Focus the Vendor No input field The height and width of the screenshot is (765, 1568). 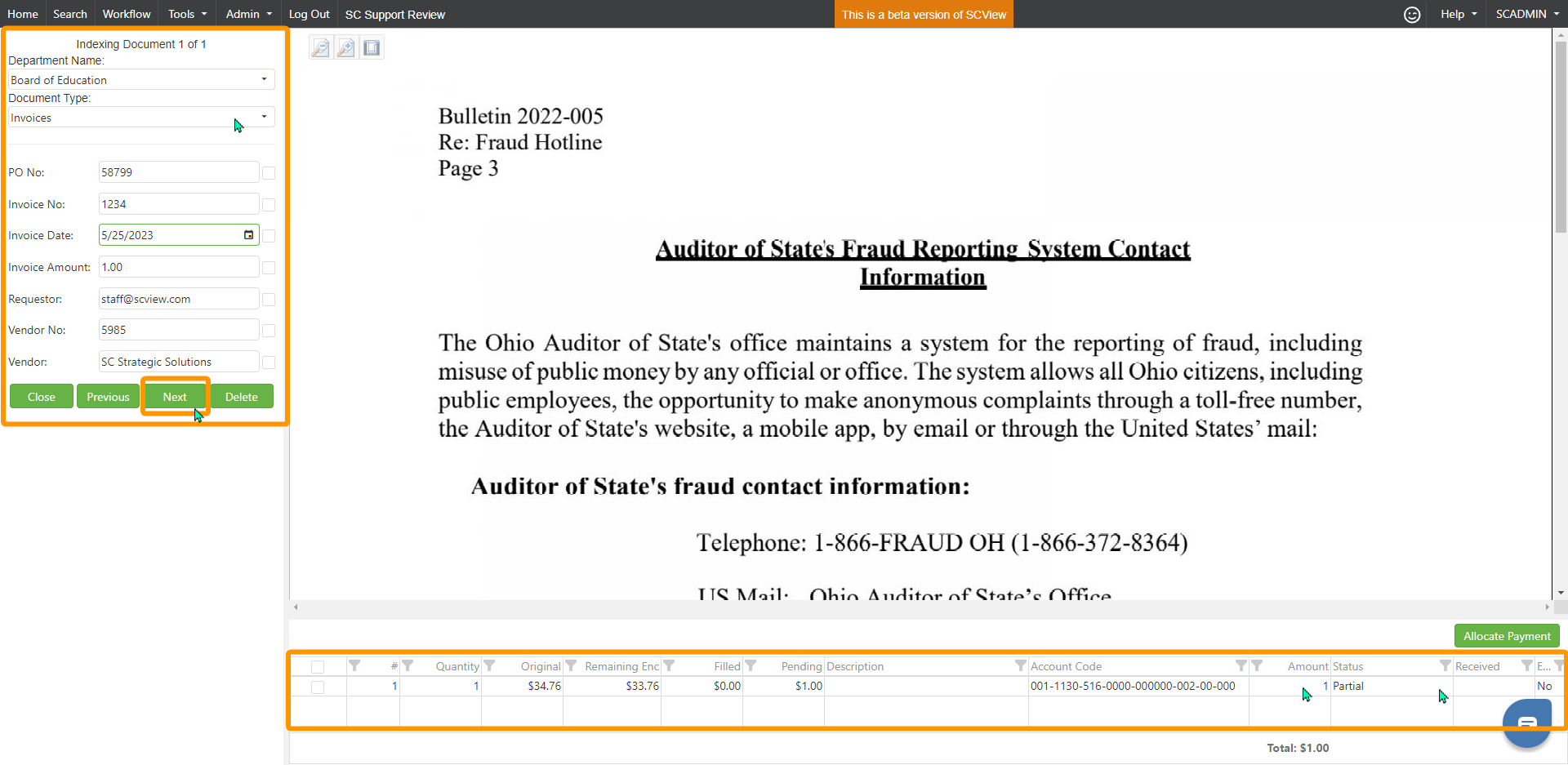click(x=179, y=330)
